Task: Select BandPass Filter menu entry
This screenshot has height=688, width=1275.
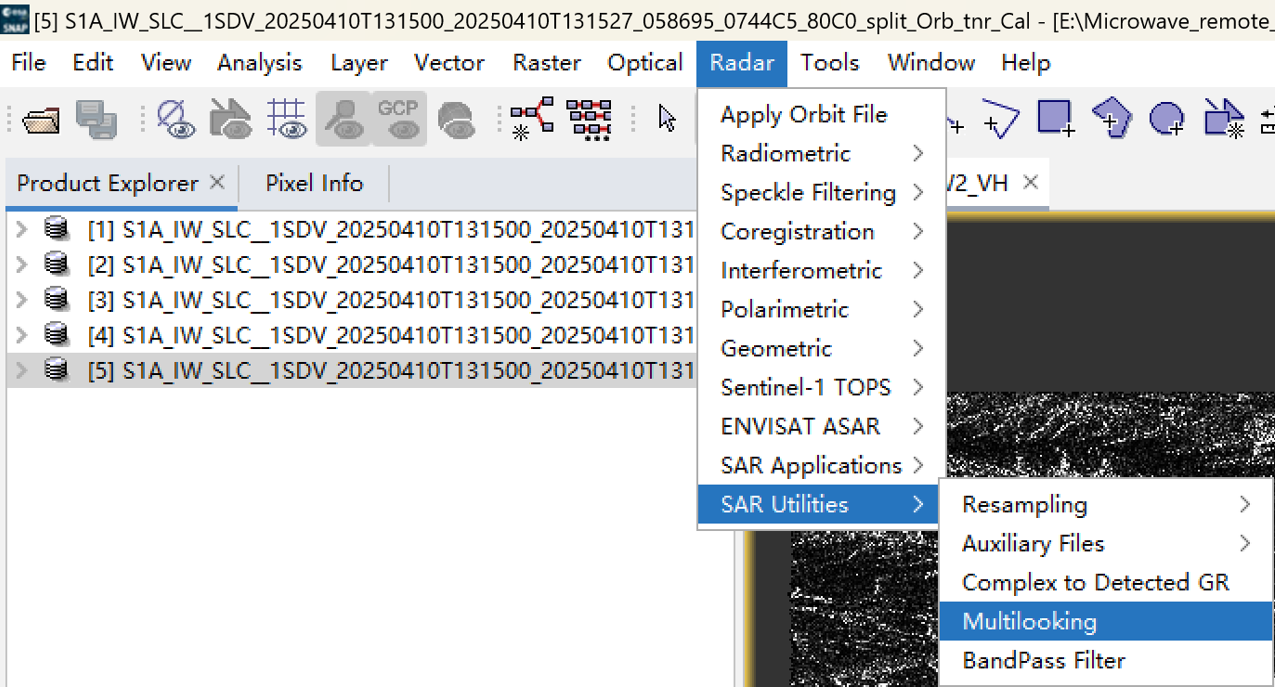Action: point(1106,660)
